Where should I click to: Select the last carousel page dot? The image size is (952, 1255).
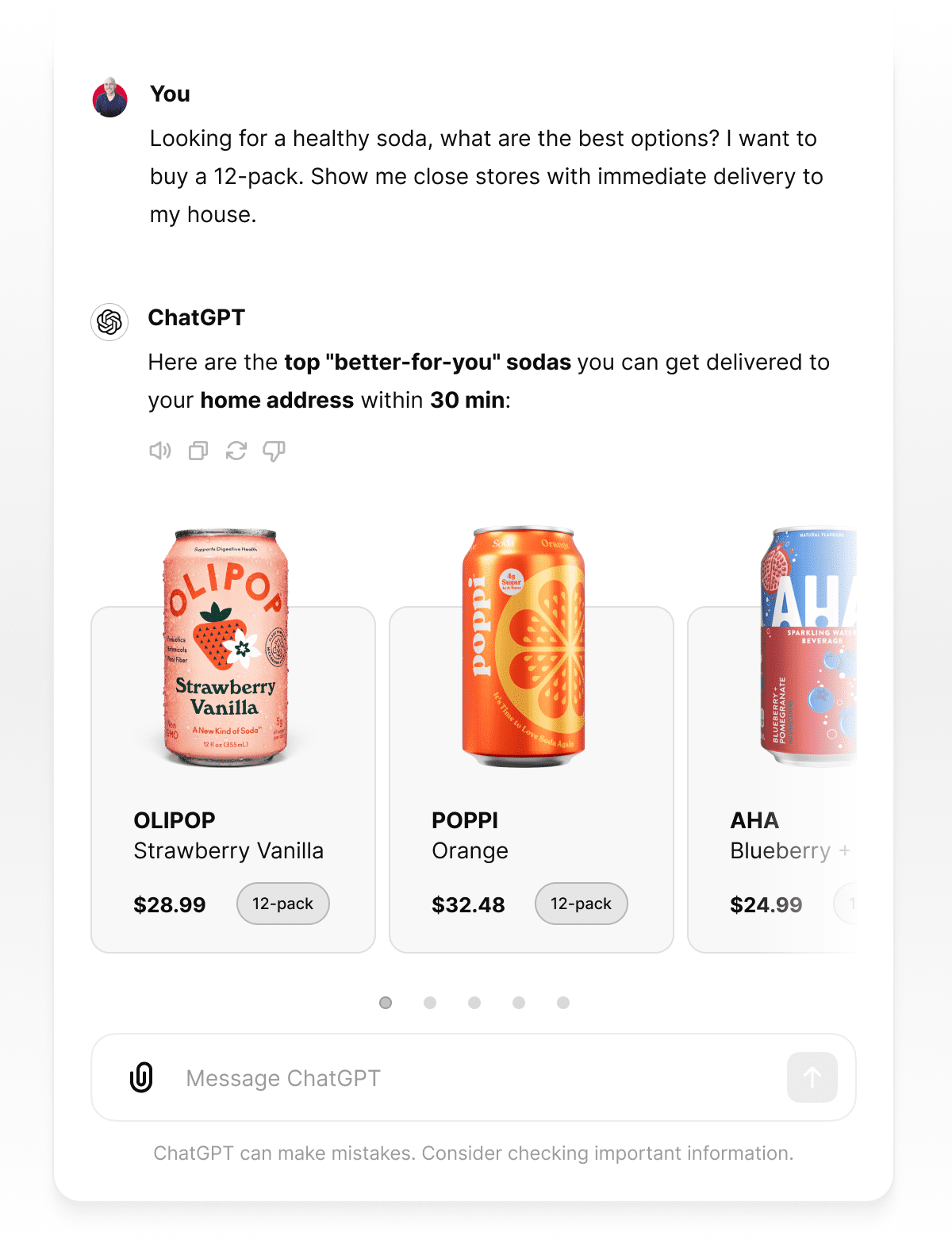point(563,1003)
